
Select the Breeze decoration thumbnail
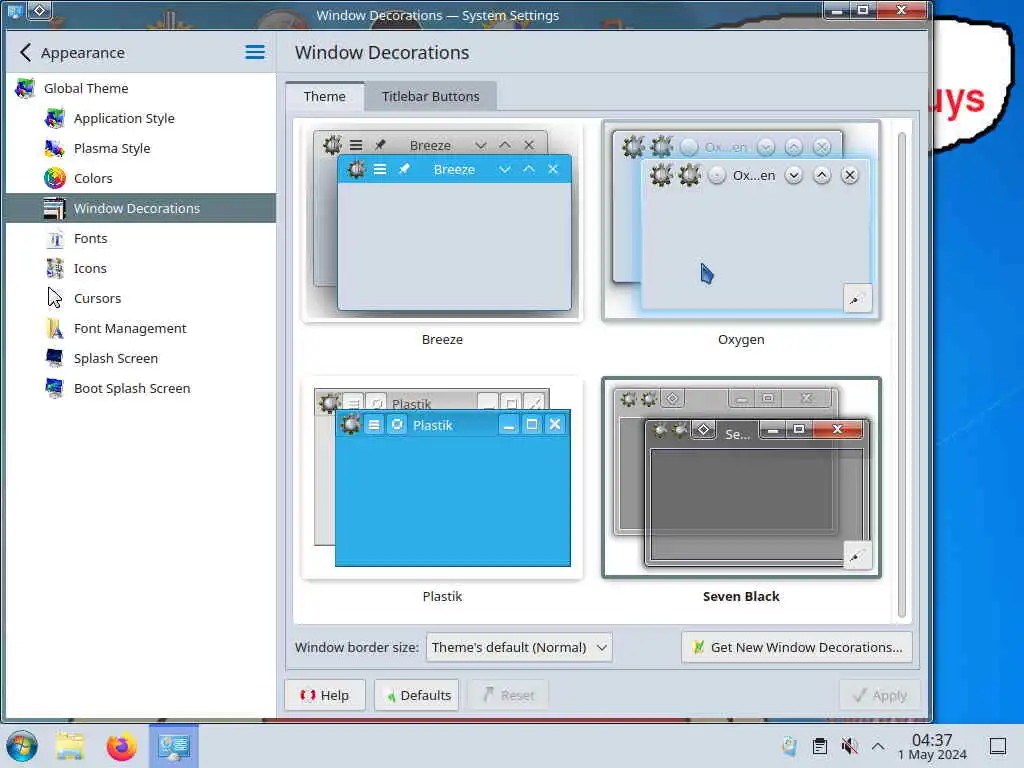point(442,221)
